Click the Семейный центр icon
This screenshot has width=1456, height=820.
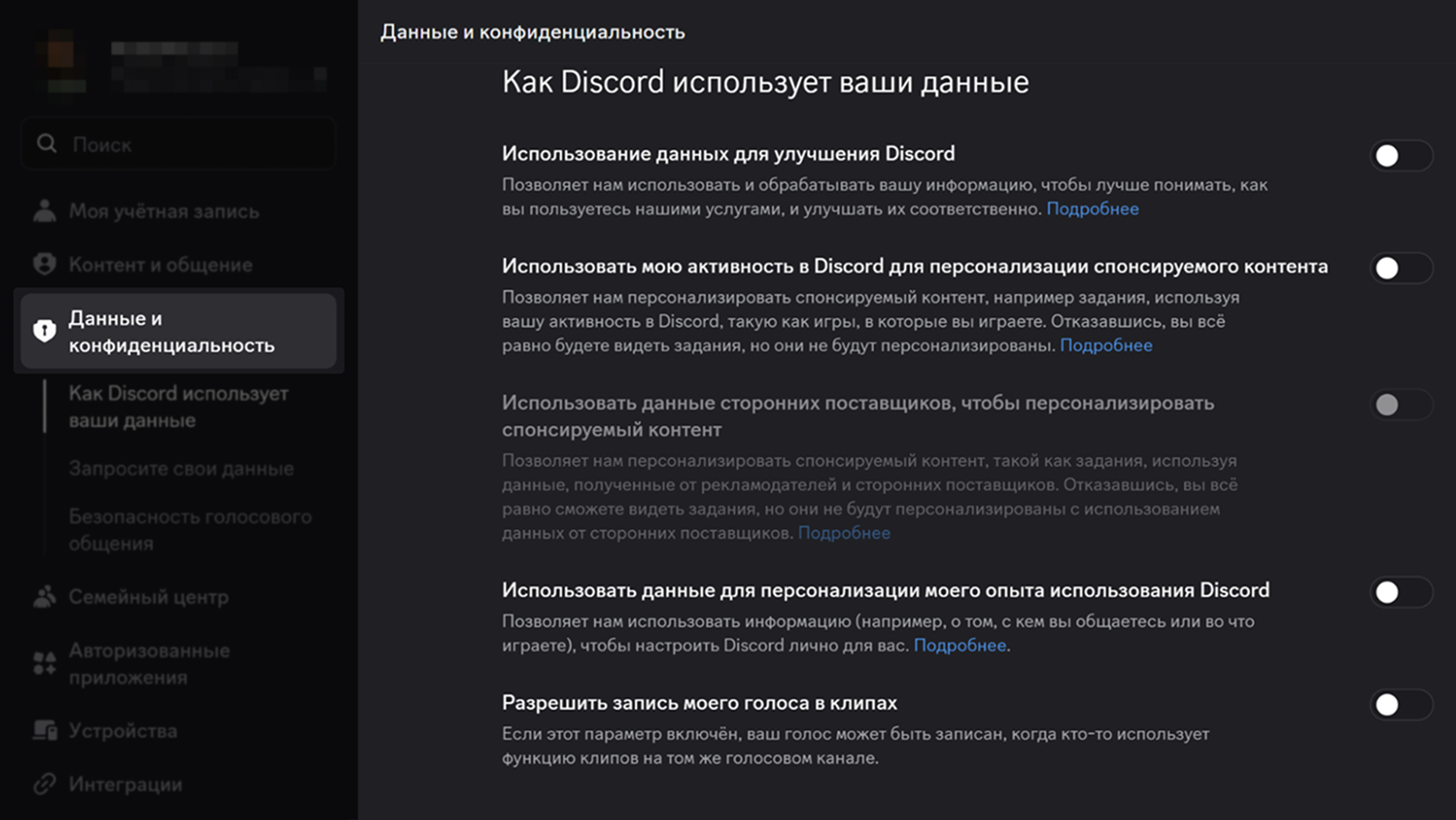click(x=44, y=597)
